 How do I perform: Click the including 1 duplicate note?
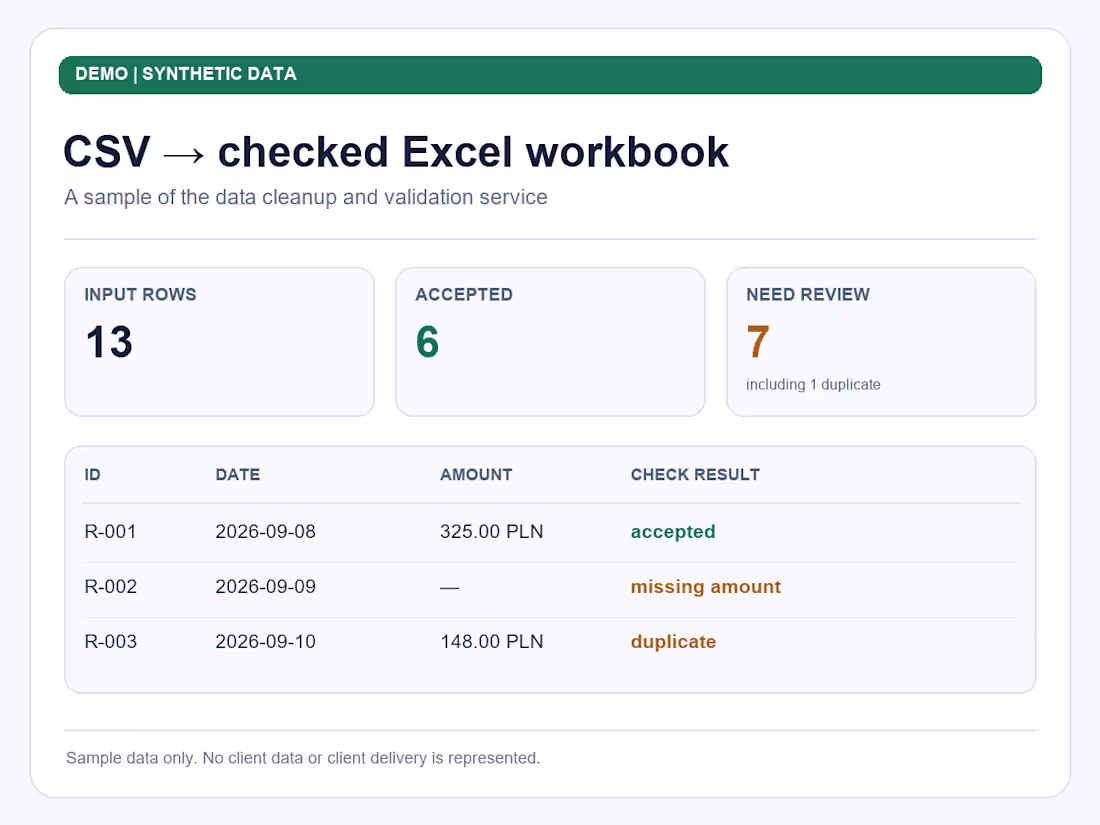point(813,384)
